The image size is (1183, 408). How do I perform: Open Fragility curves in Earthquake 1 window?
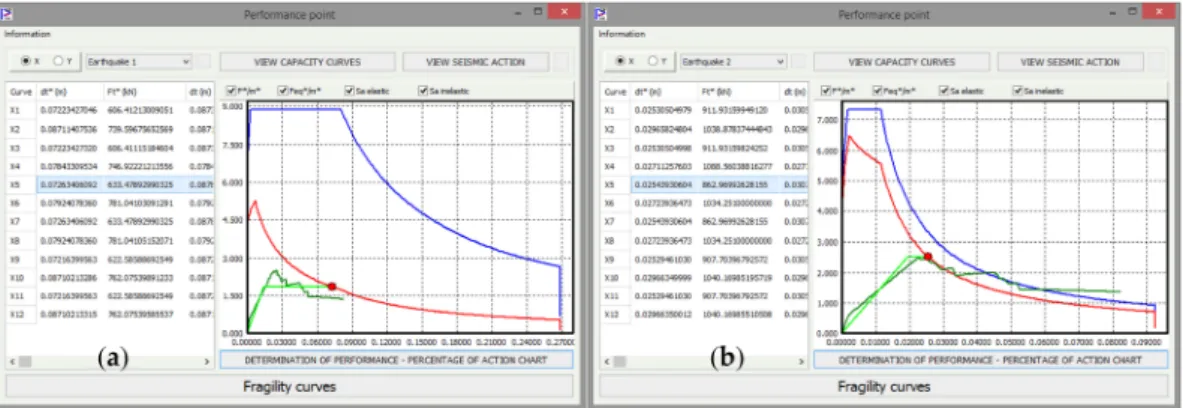[290, 387]
